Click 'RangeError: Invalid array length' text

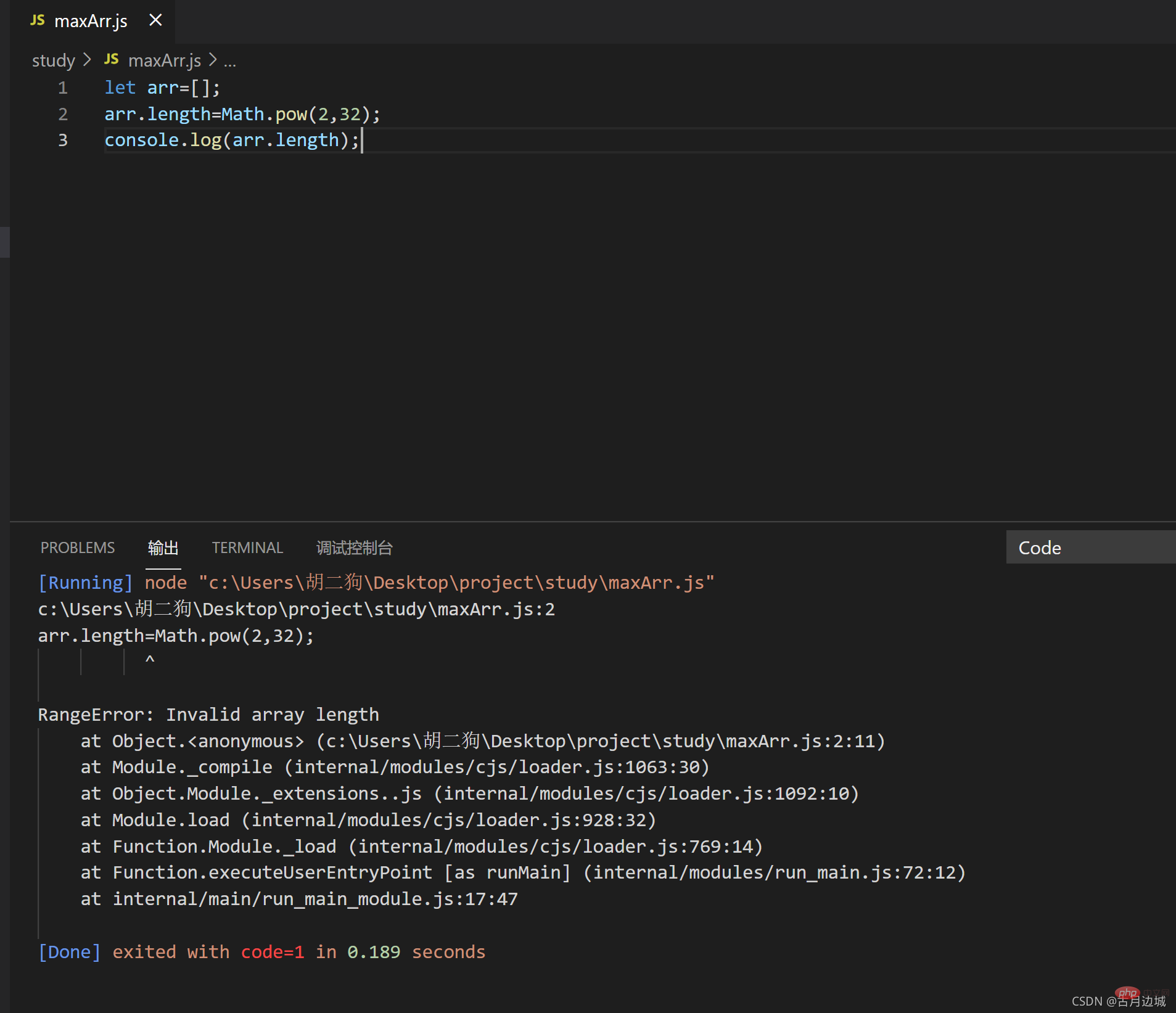[x=208, y=715]
